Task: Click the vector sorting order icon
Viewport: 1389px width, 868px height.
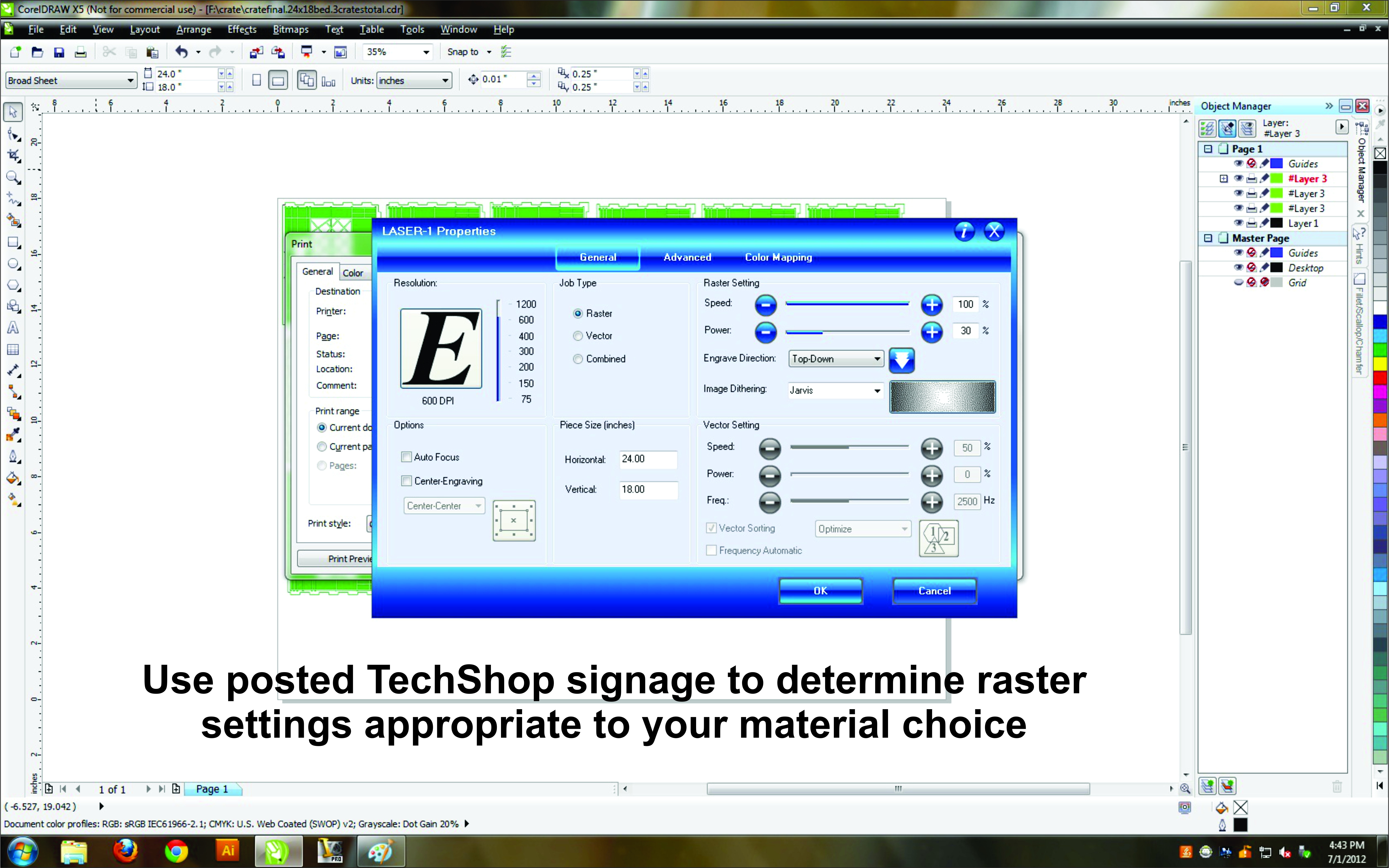Action: coord(938,538)
